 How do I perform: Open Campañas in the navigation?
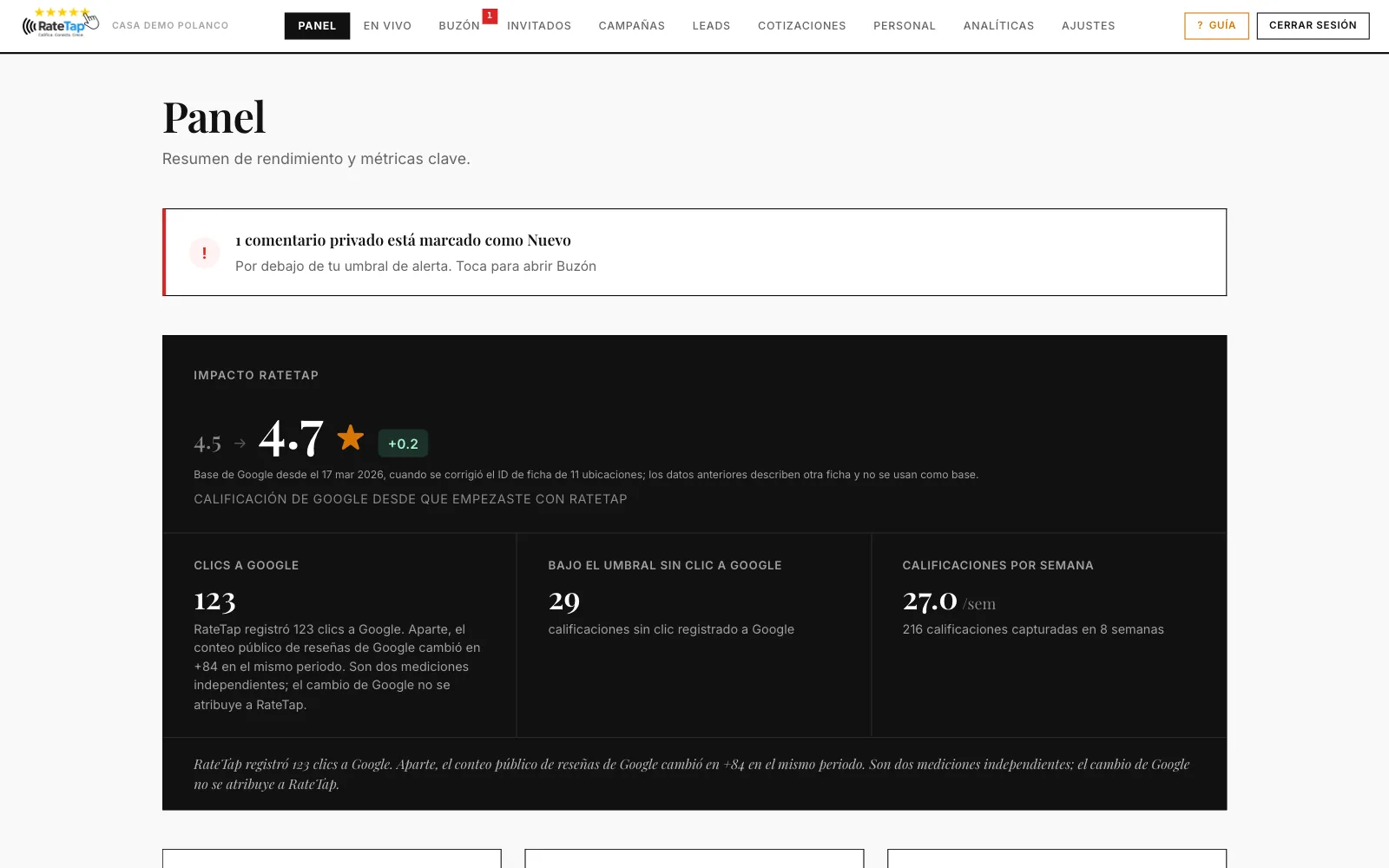[x=632, y=26]
